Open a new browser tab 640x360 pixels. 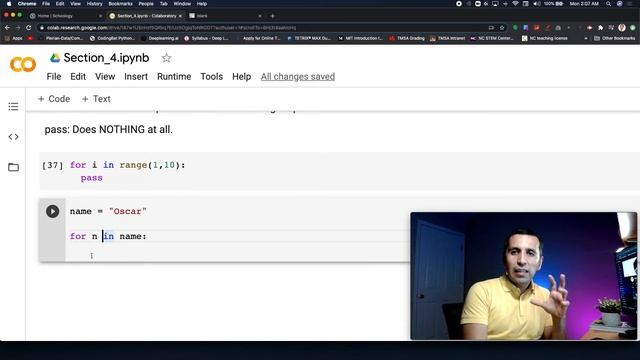273,16
